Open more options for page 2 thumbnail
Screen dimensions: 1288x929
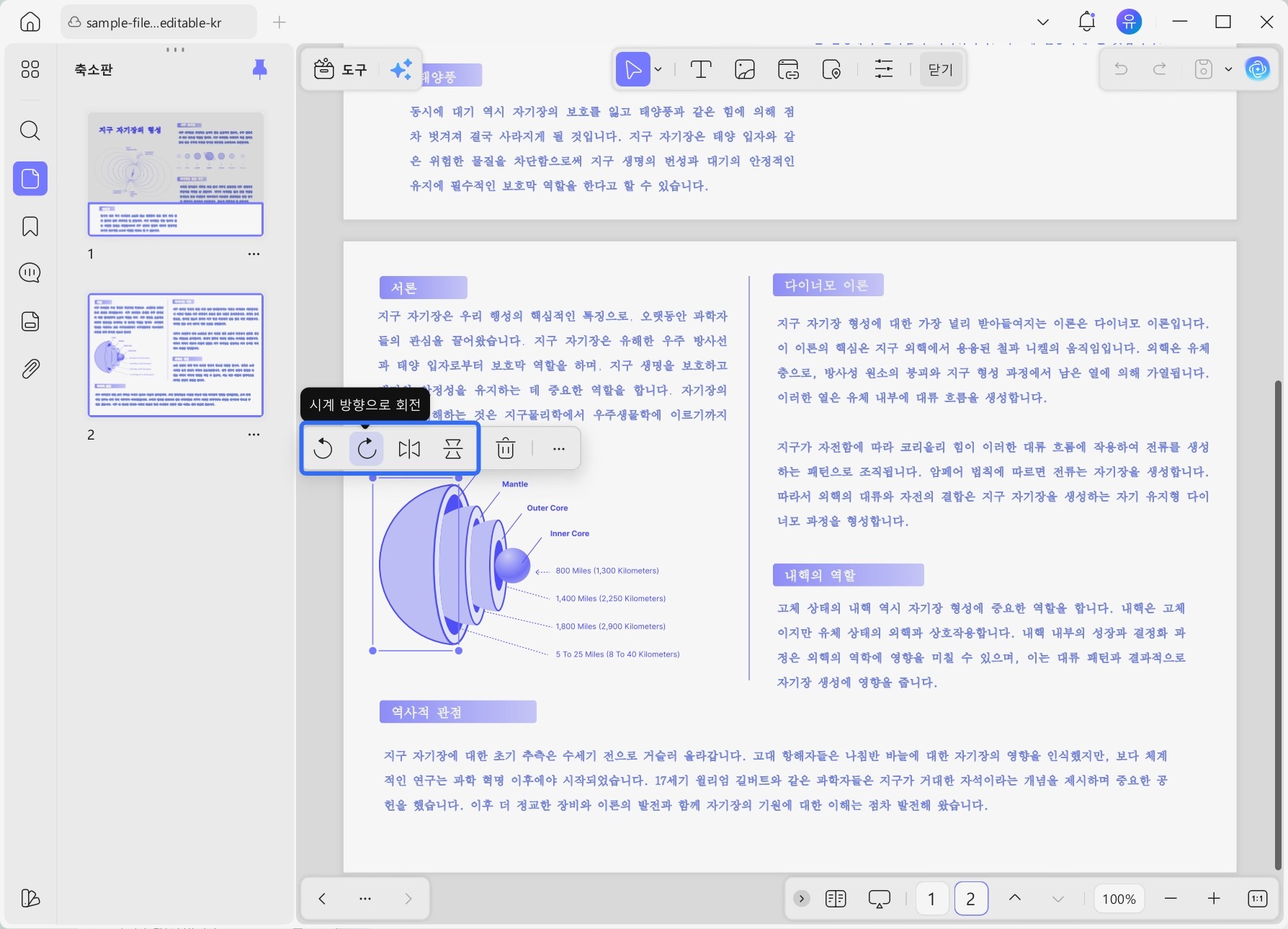254,435
